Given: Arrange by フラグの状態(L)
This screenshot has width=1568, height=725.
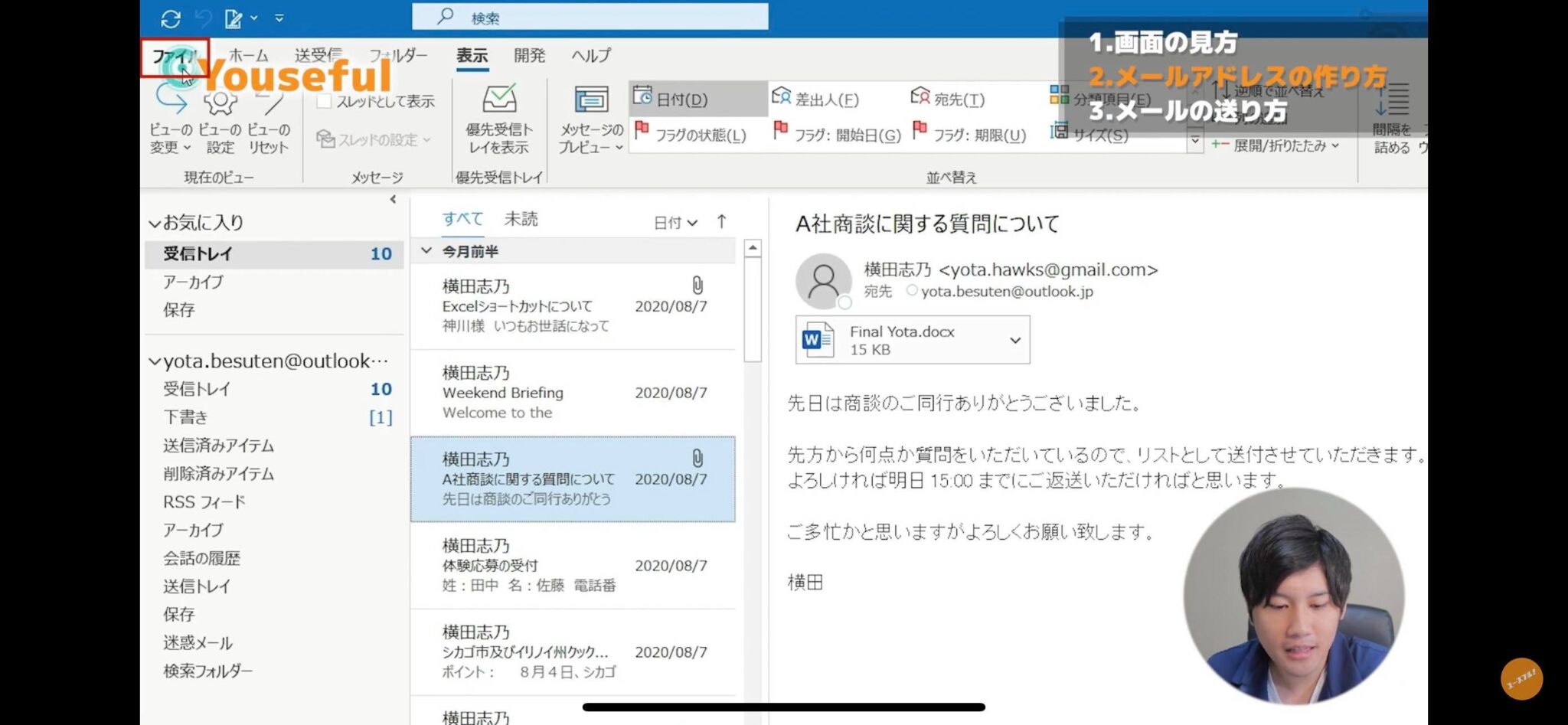Looking at the screenshot, I should (691, 135).
